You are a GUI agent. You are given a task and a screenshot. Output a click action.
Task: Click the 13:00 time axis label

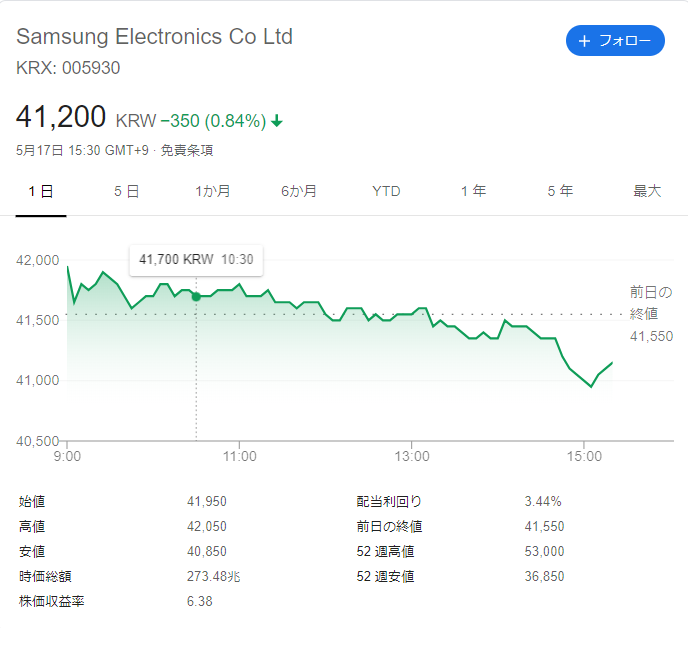(x=412, y=456)
